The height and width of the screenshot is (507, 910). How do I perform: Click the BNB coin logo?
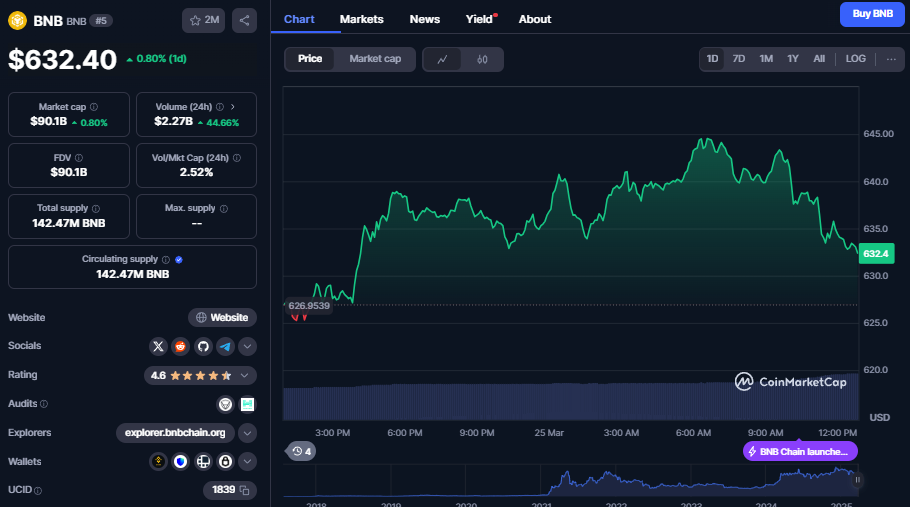(x=17, y=21)
